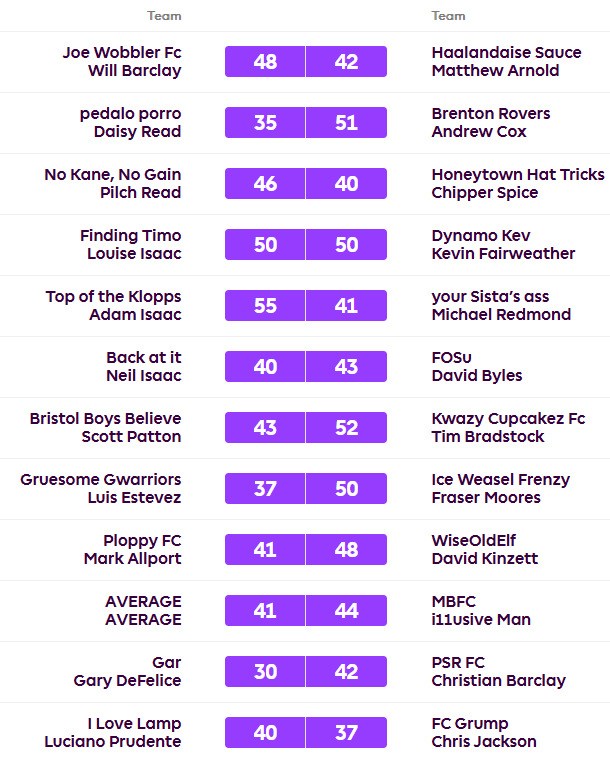Open PSR FC team by Christian Barclay

pyautogui.click(x=458, y=663)
